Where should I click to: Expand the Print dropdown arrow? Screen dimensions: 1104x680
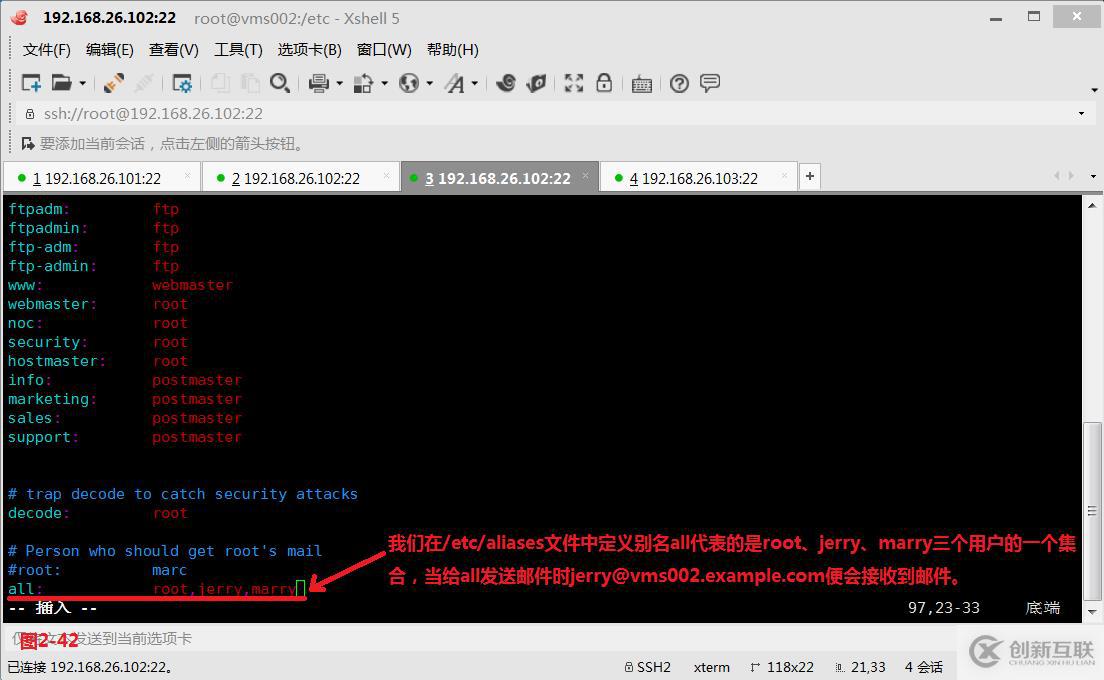tap(339, 84)
